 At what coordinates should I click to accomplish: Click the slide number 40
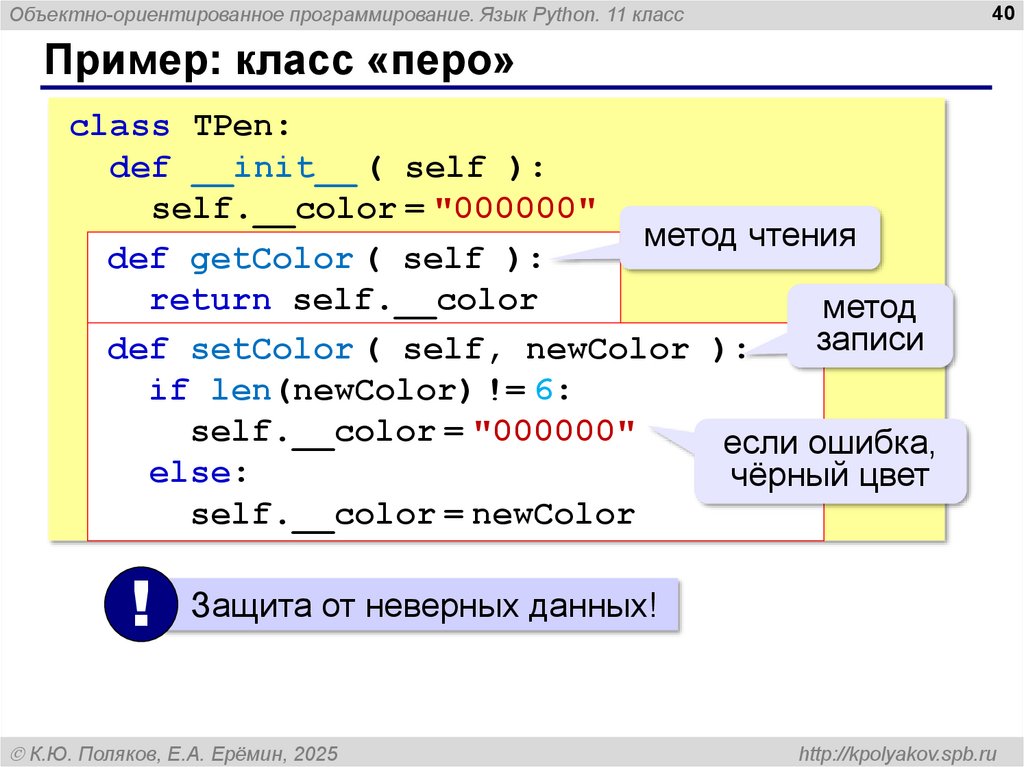pos(999,13)
